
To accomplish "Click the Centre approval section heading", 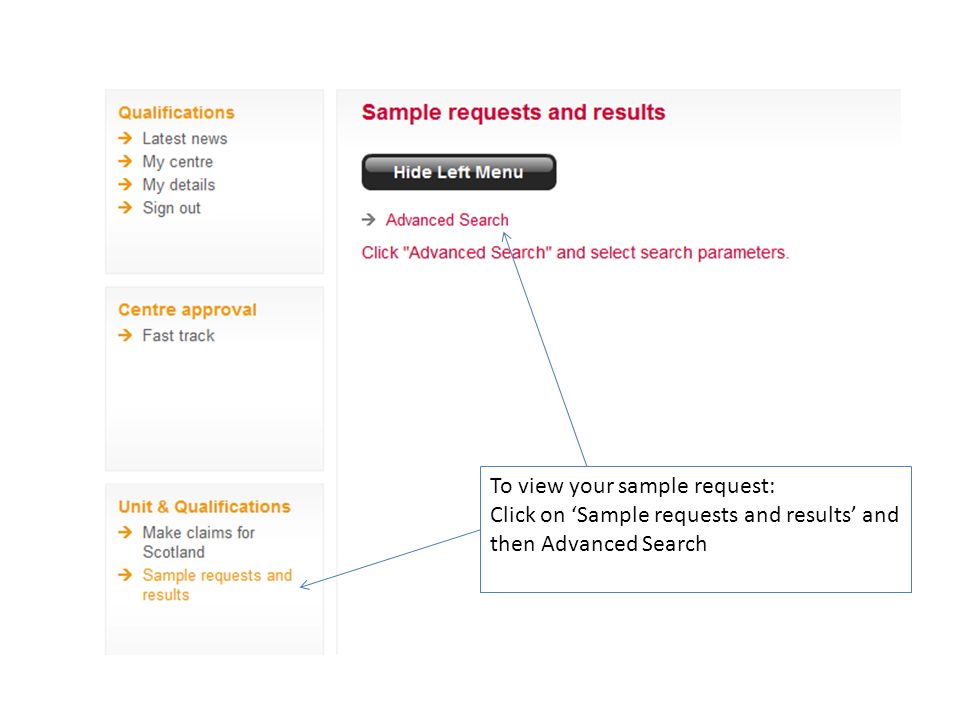I will (187, 310).
